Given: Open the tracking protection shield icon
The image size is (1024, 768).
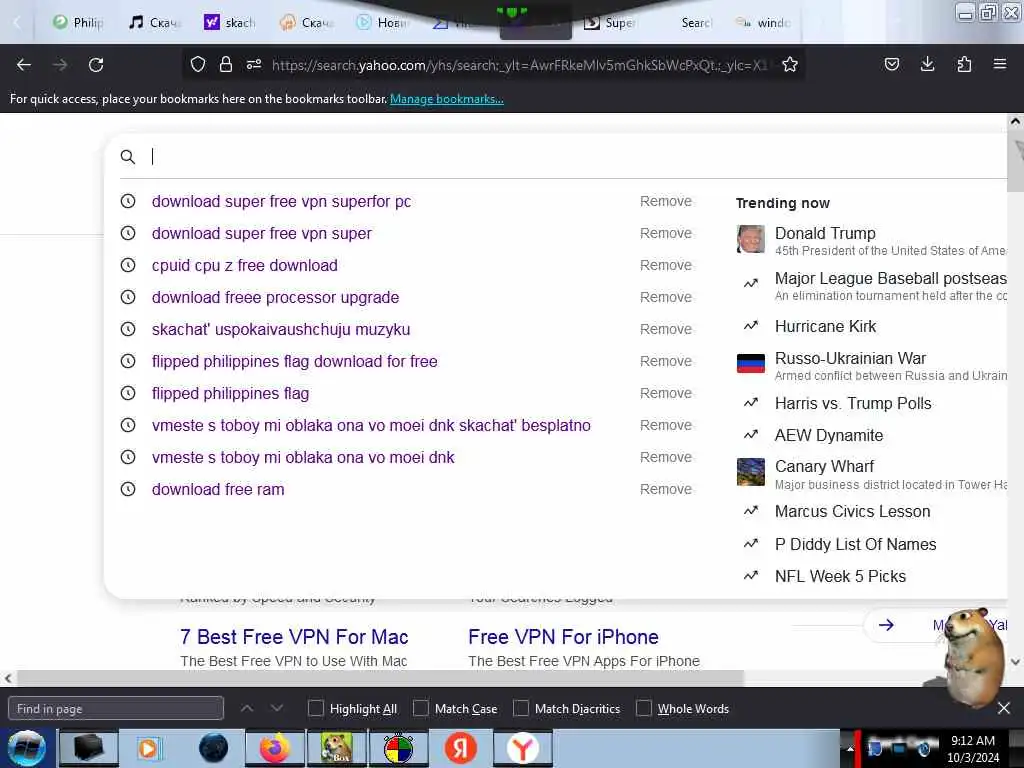Looking at the screenshot, I should [198, 64].
